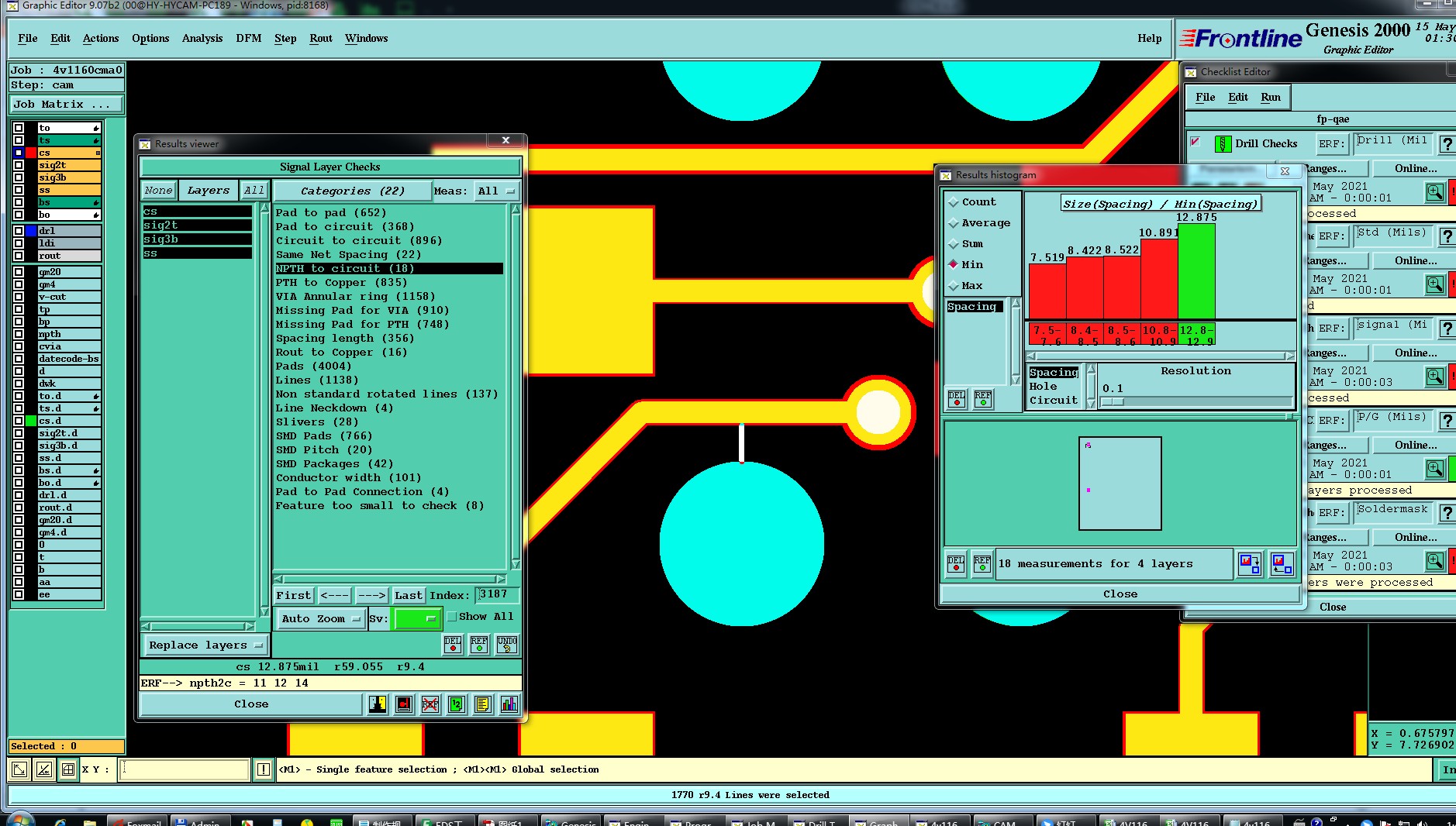Click the green drill check icon

click(1223, 144)
